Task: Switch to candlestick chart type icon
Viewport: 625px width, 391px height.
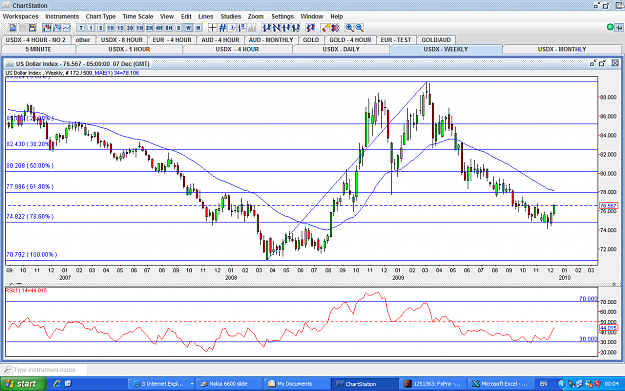Action: 47,28
